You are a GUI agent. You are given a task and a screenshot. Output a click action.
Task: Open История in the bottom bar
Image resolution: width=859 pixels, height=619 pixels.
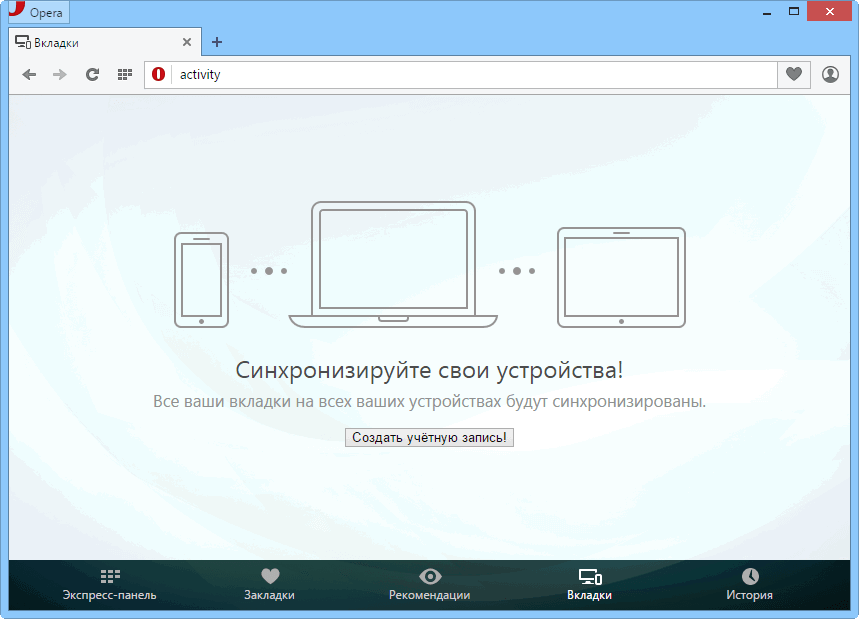(749, 584)
